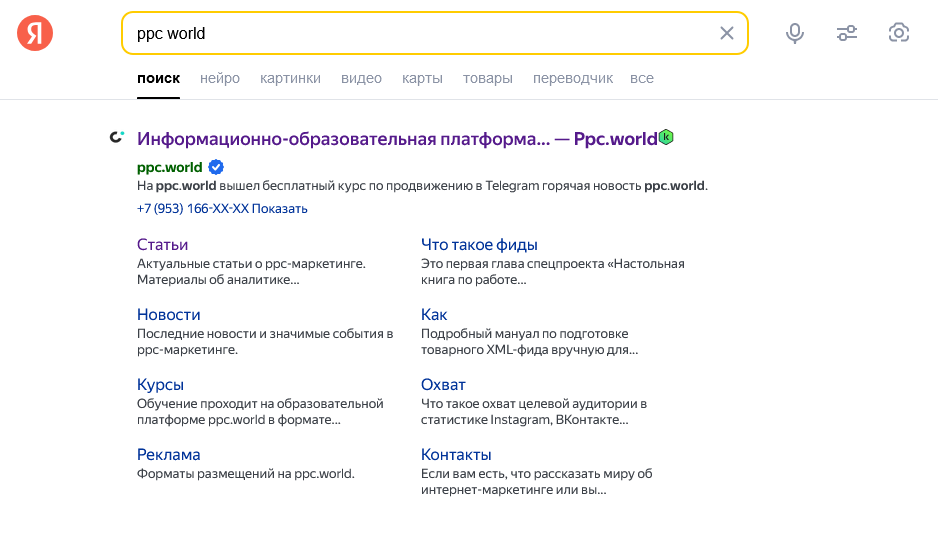The width and height of the screenshot is (938, 535).
Task: Click the green badge after Ppc.world title
Action: pyautogui.click(x=666, y=137)
